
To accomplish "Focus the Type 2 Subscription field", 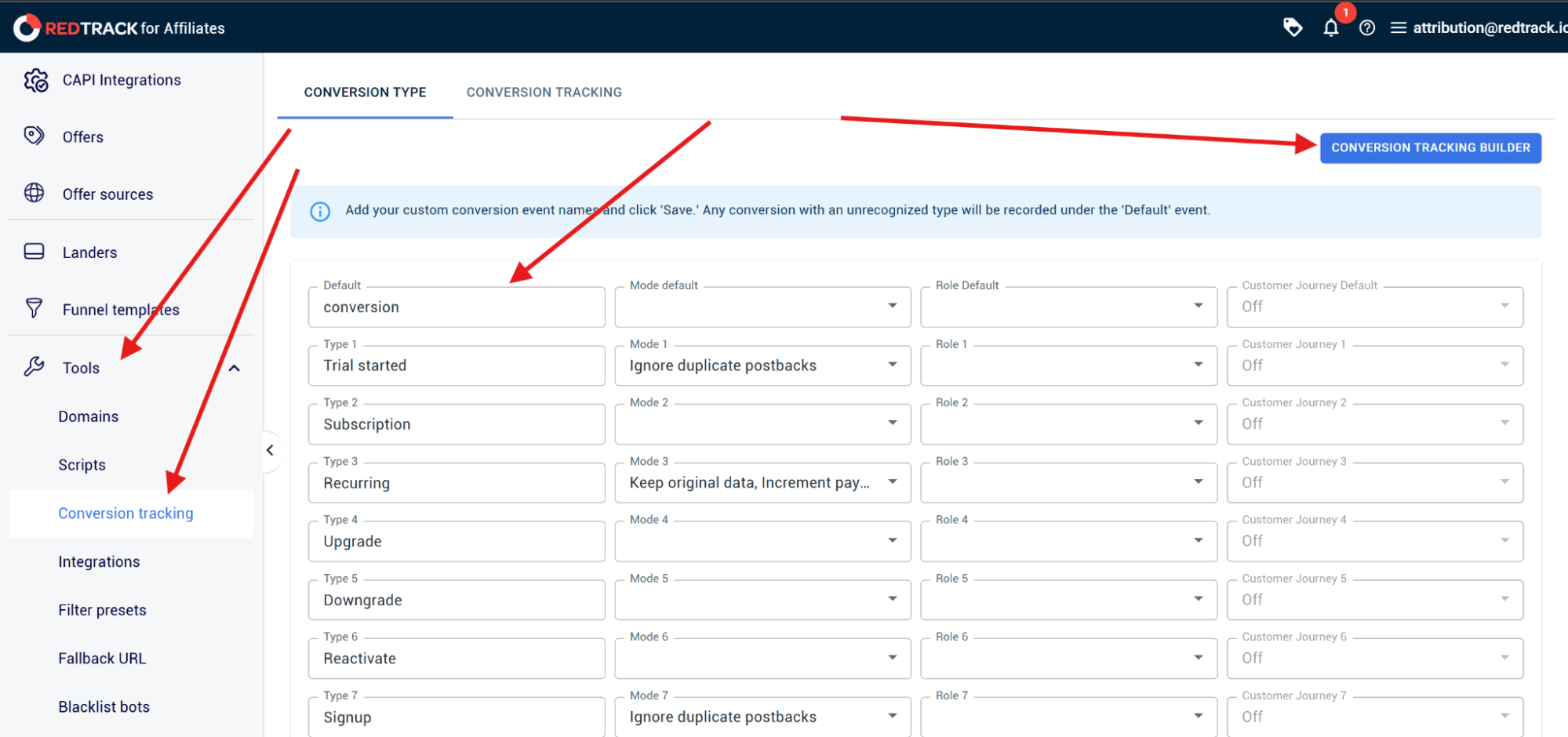I will (x=457, y=424).
